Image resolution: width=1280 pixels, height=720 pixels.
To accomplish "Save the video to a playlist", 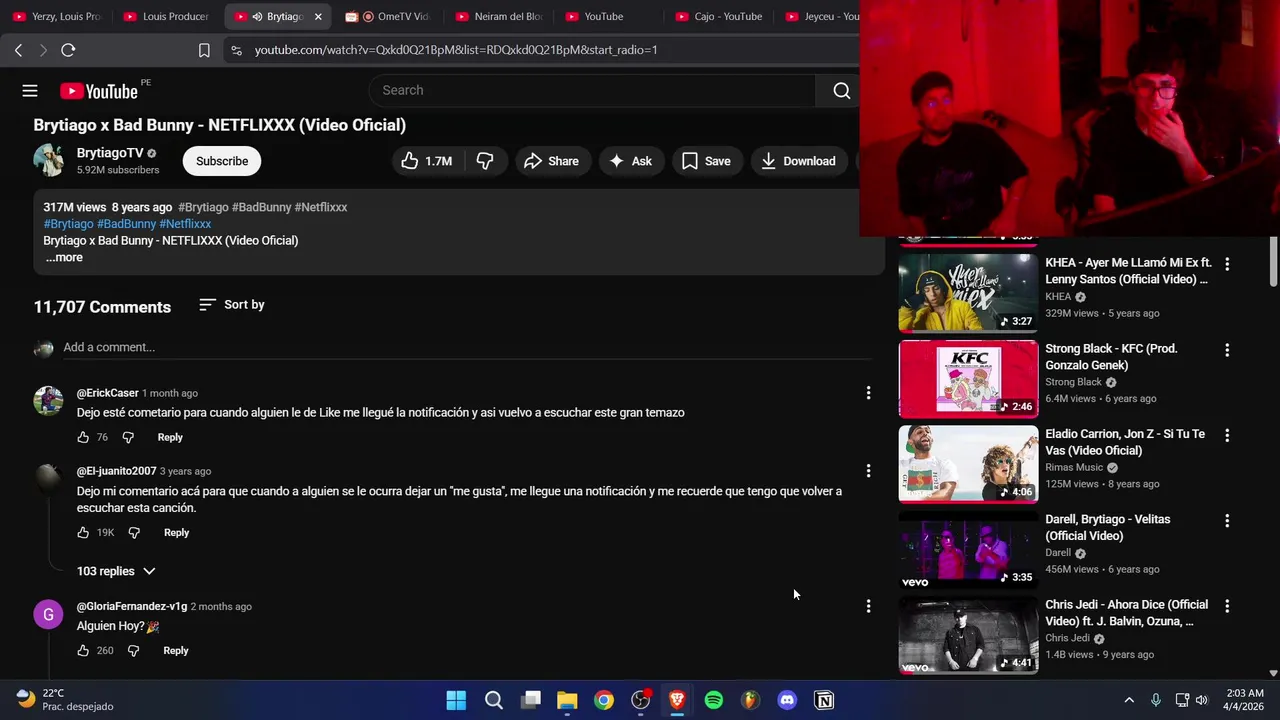I will (706, 161).
